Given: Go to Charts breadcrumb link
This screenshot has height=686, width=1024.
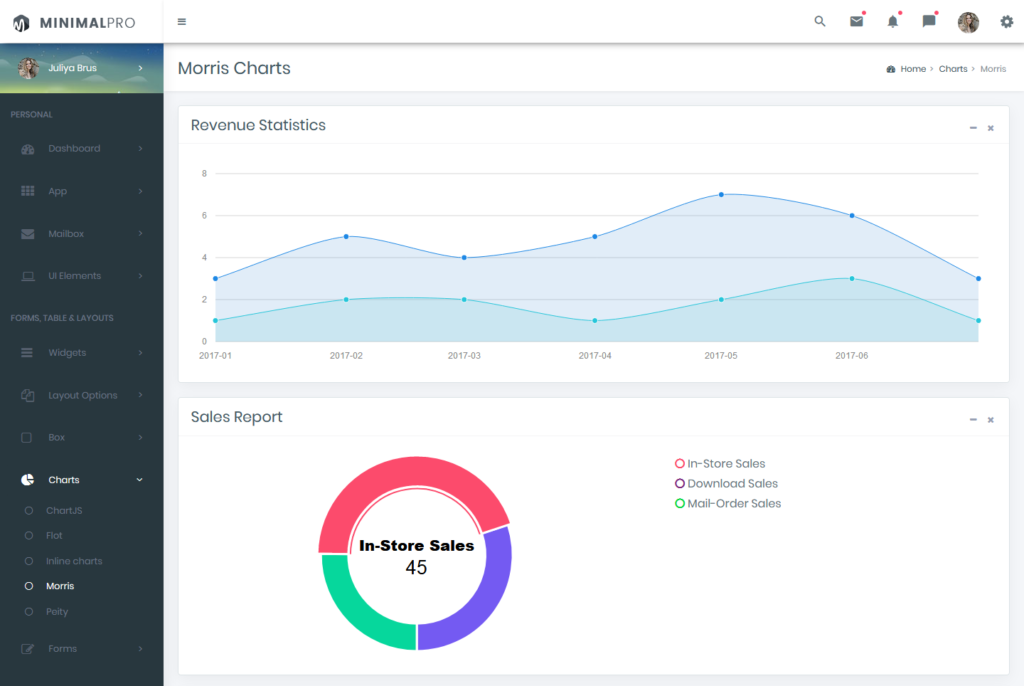Looking at the screenshot, I should coord(953,69).
